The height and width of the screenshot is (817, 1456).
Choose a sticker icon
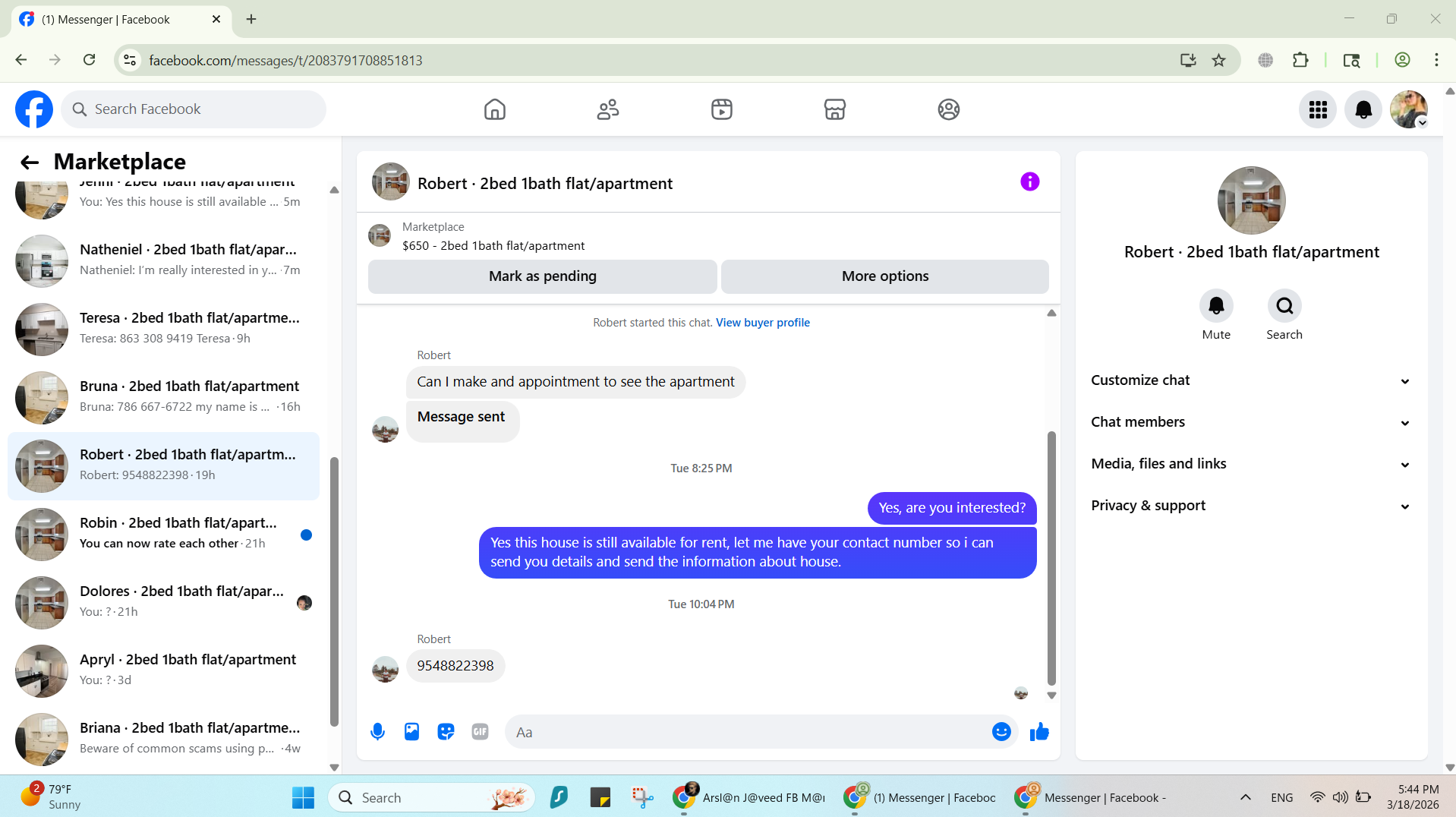click(446, 732)
